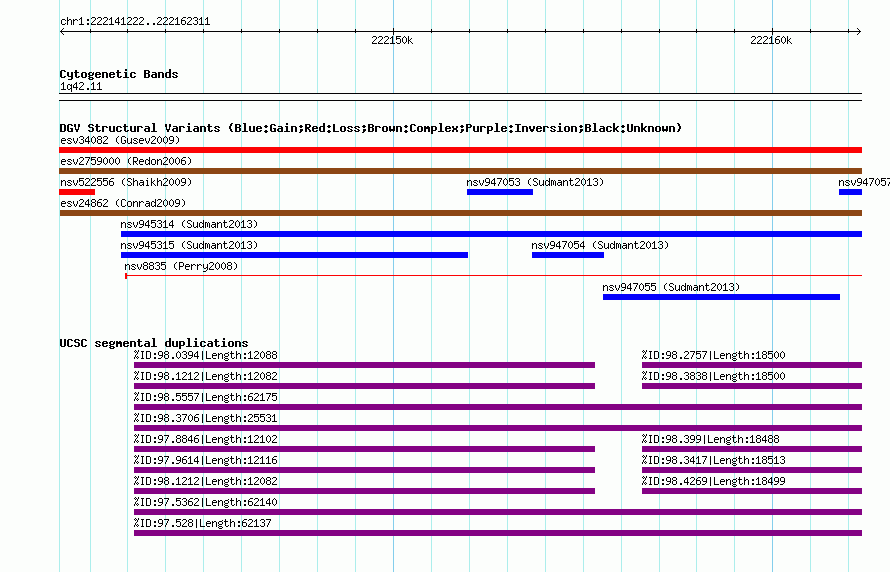890x572 pixels.
Task: Click the DGV Structural Variants track title
Action: pos(371,128)
